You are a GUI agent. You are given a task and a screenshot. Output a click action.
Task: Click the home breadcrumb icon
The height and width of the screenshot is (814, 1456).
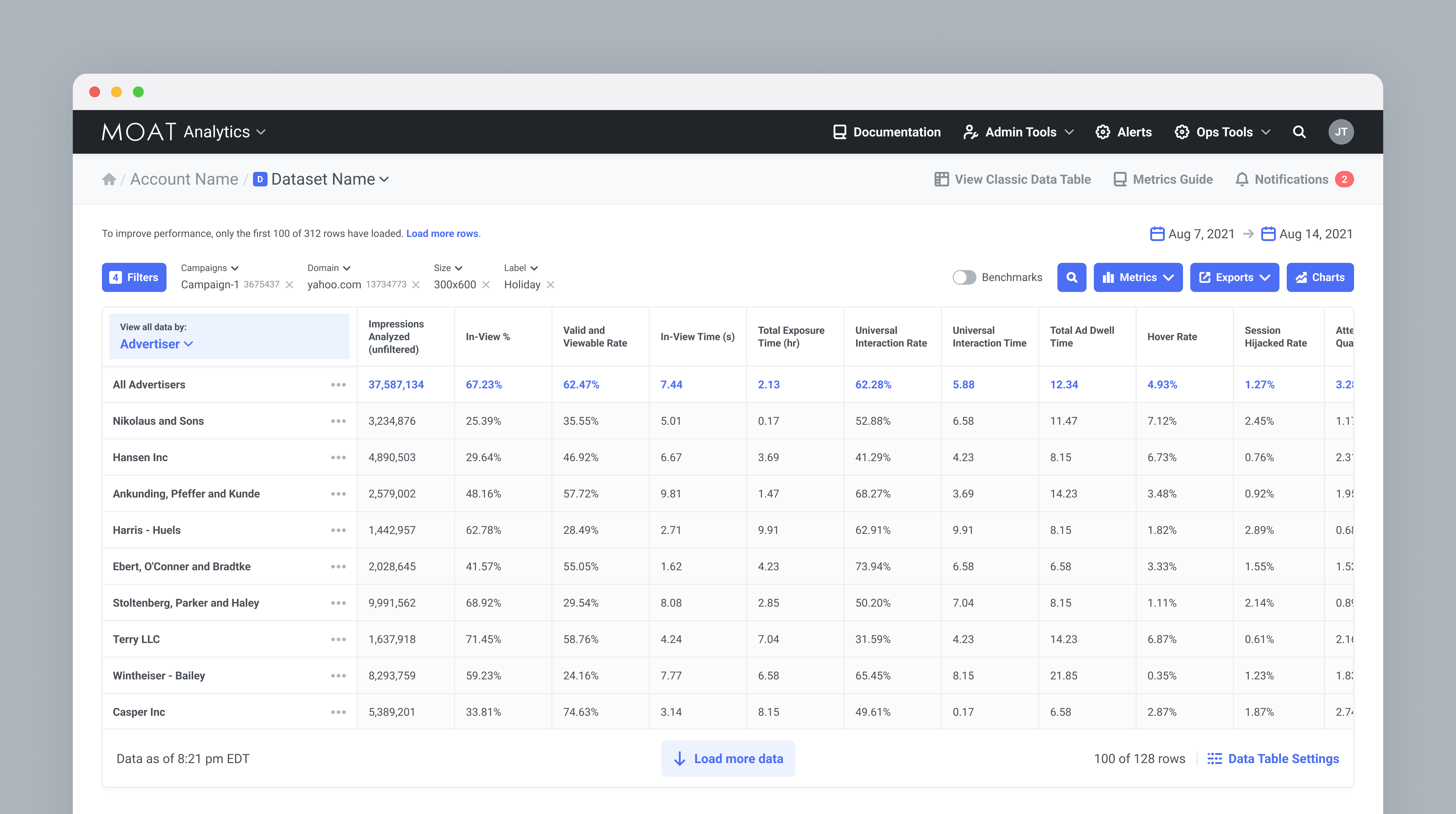tap(109, 179)
